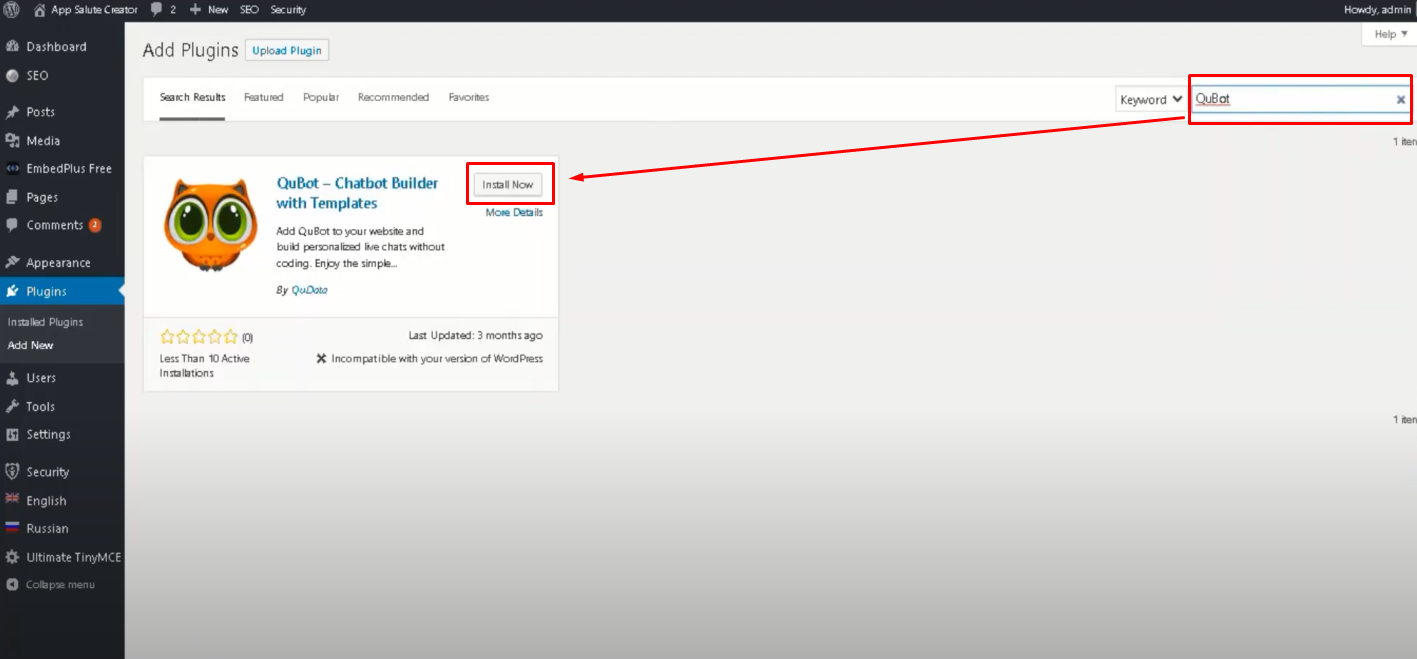Open the Keyword search type dropdown
The height and width of the screenshot is (659, 1417).
1151,100
